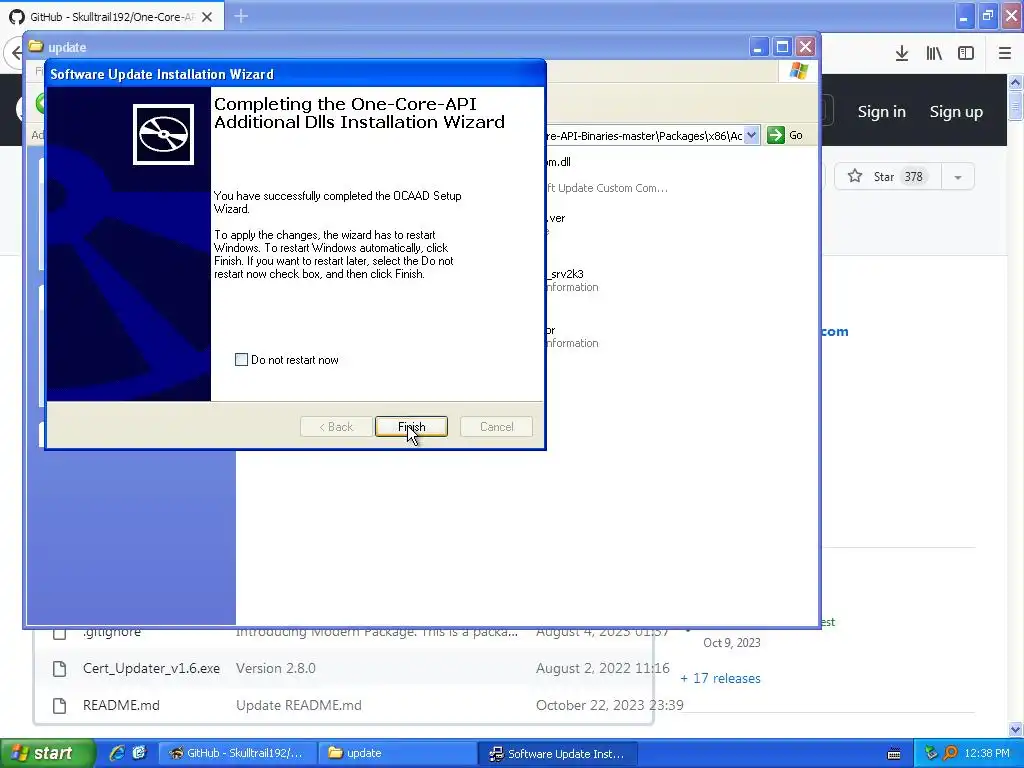Click the Finish button in the wizard

(411, 426)
